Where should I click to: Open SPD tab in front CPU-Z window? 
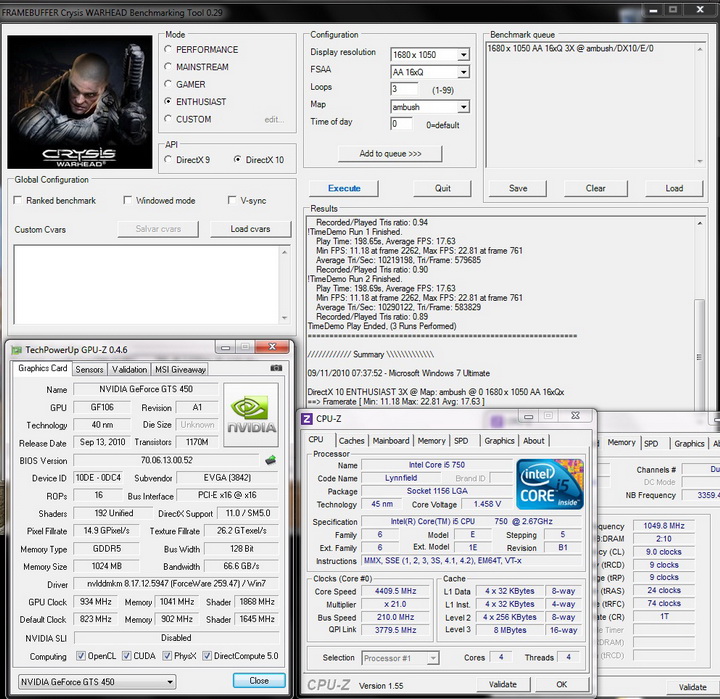point(461,440)
